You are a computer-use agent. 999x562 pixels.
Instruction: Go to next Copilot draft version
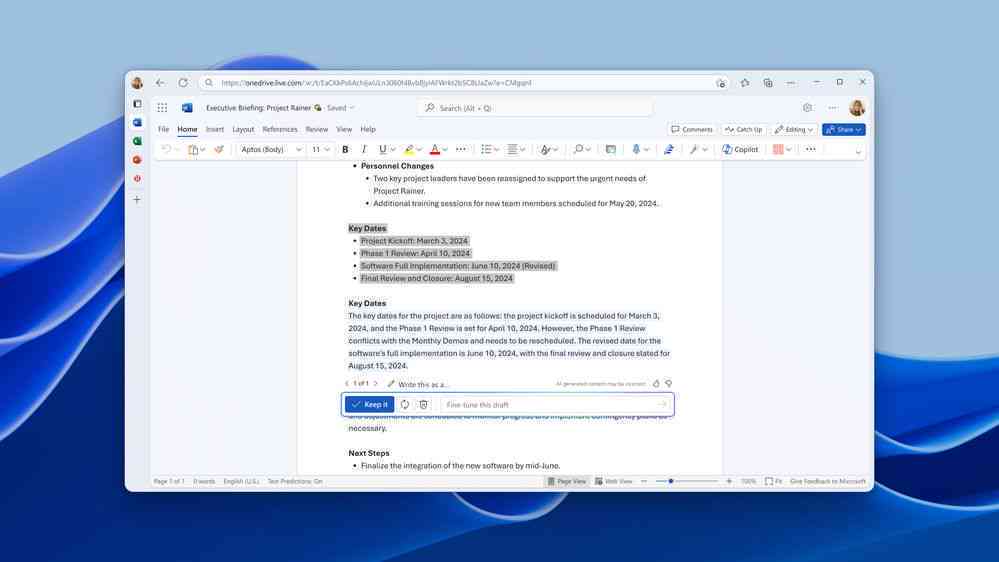point(375,384)
